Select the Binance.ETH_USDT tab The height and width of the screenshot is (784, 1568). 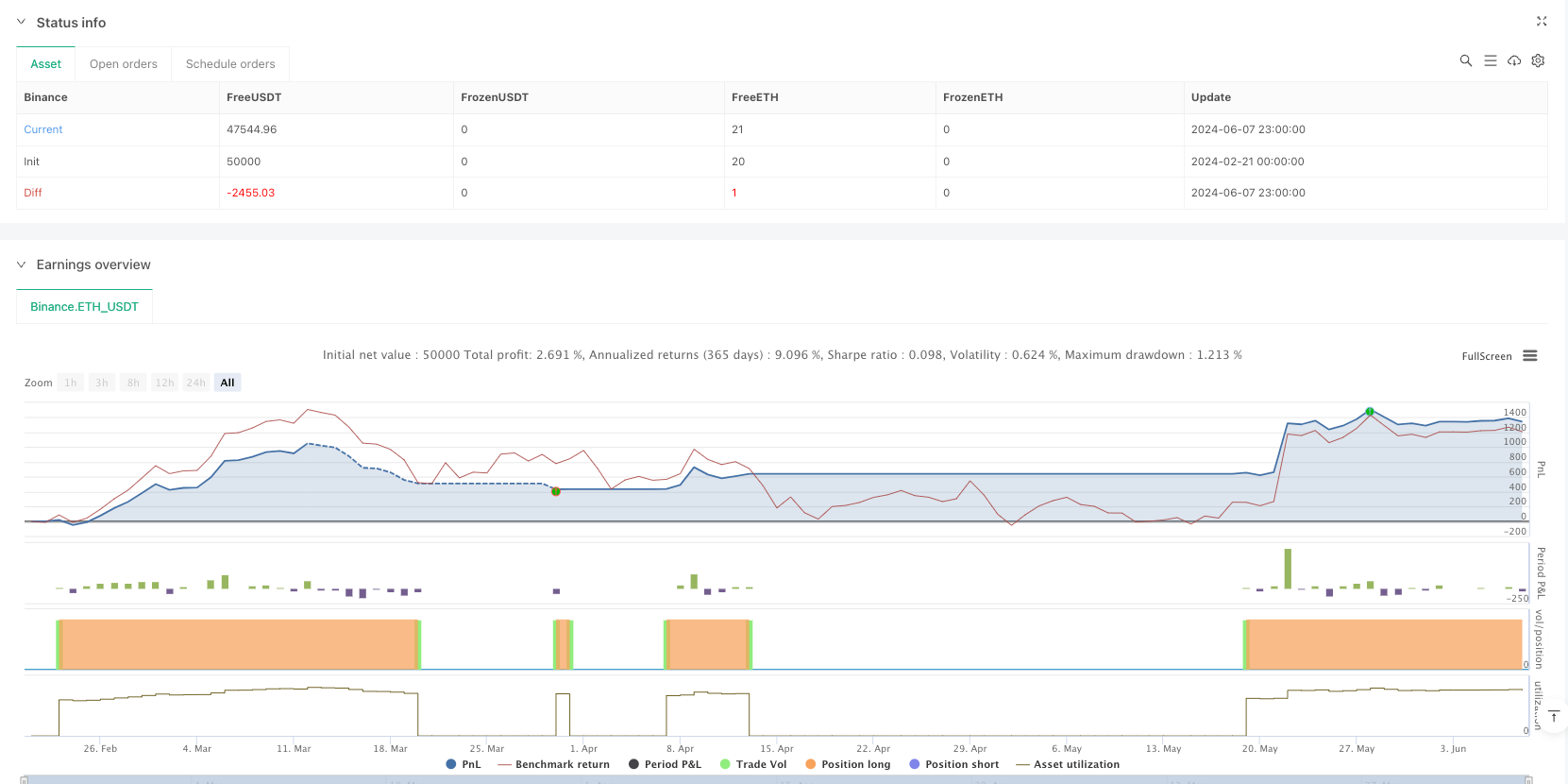84,307
